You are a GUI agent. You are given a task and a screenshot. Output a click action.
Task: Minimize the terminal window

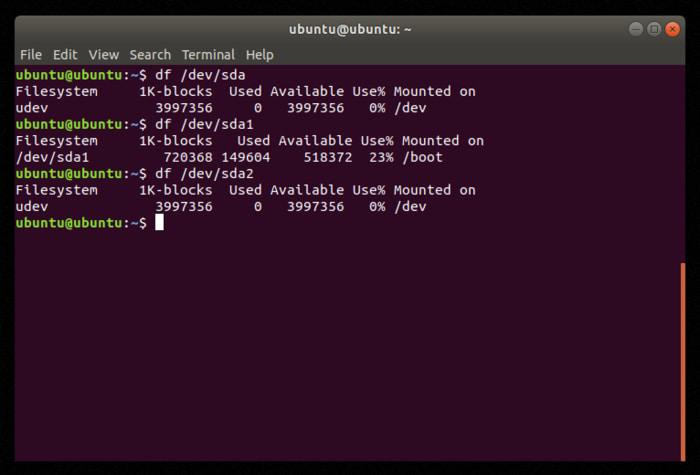point(636,29)
